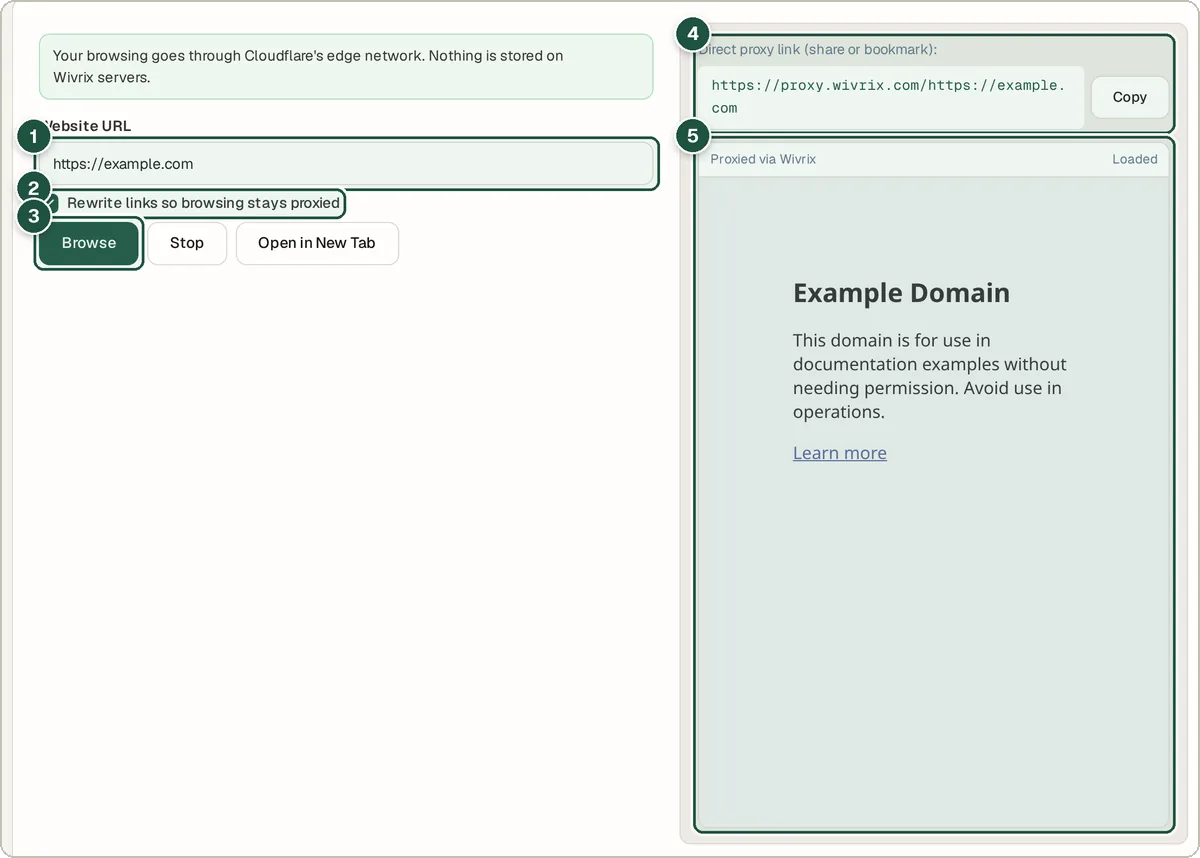Click the Stop button
This screenshot has height=858, width=1200.
click(187, 243)
